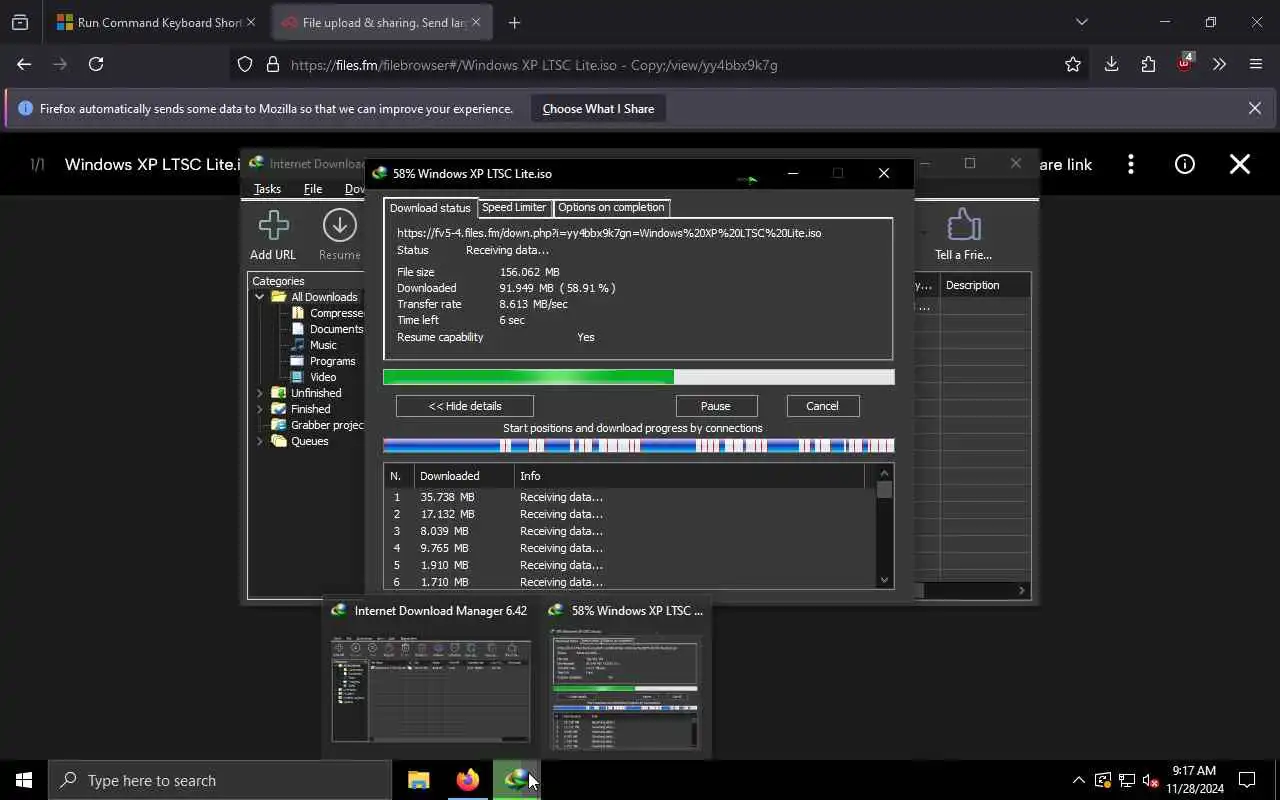Click the Resume download arrow icon
Image resolution: width=1280 pixels, height=800 pixels.
click(340, 225)
